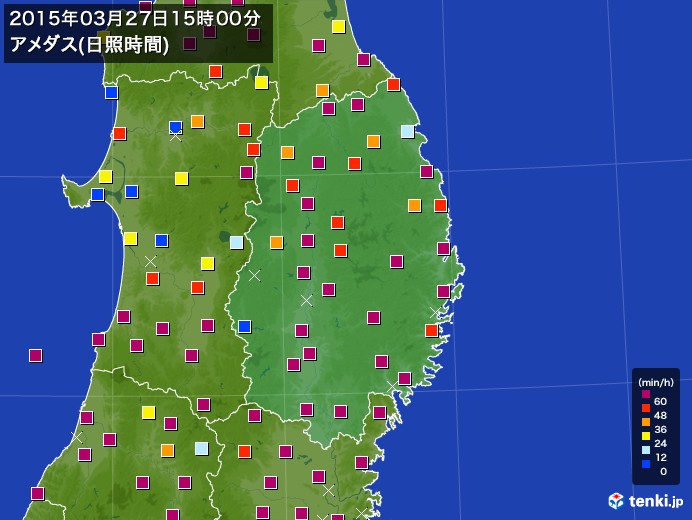Select the yellow 24 legend swatch

[x=646, y=436]
